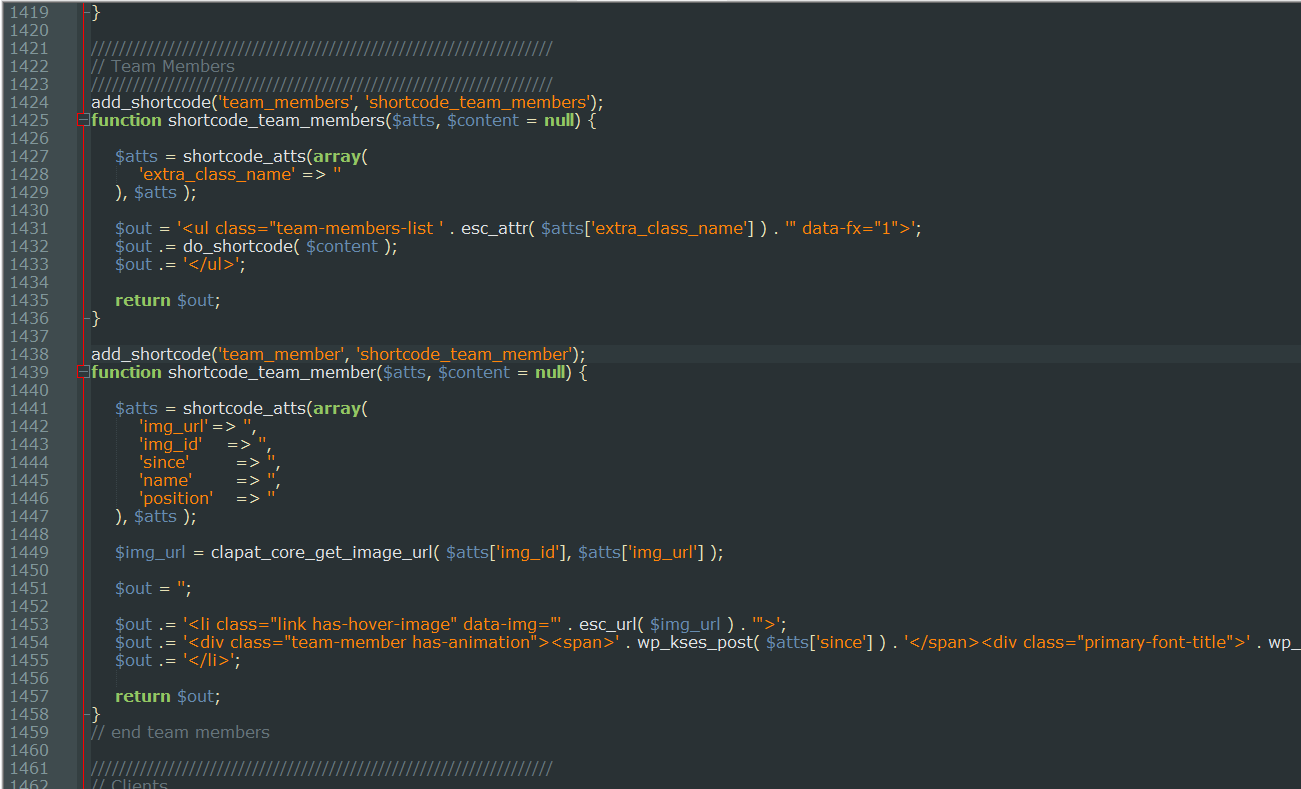Click line number 1454 in the margin
The image size is (1301, 789).
pos(28,642)
